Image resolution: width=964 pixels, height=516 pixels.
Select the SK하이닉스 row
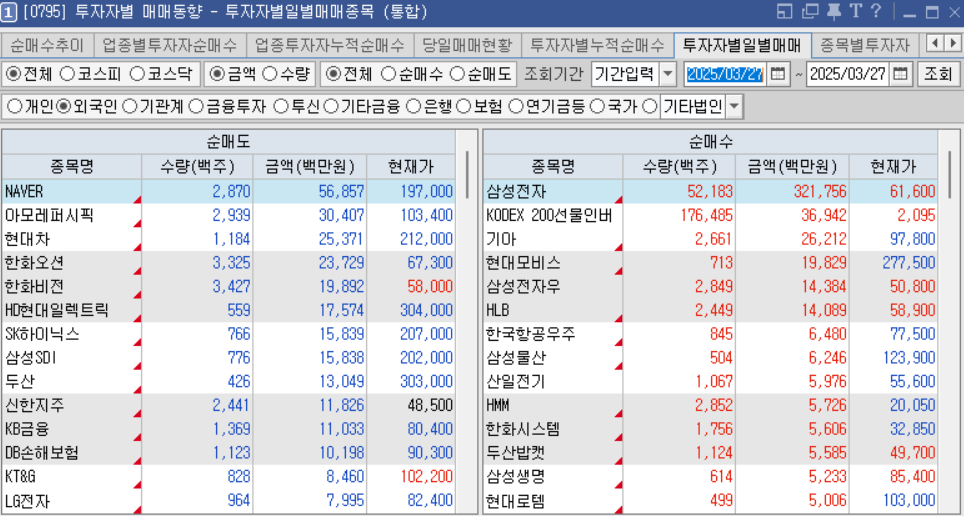228,334
